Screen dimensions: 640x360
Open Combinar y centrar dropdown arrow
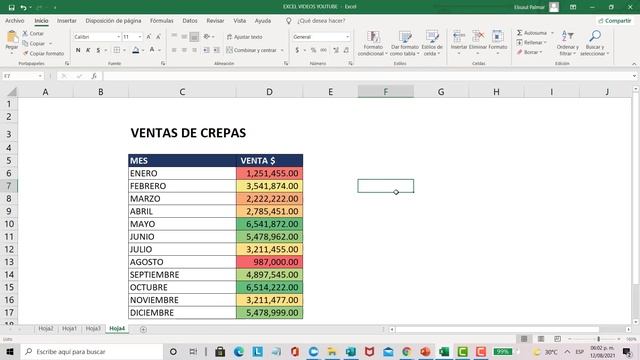click(x=282, y=50)
